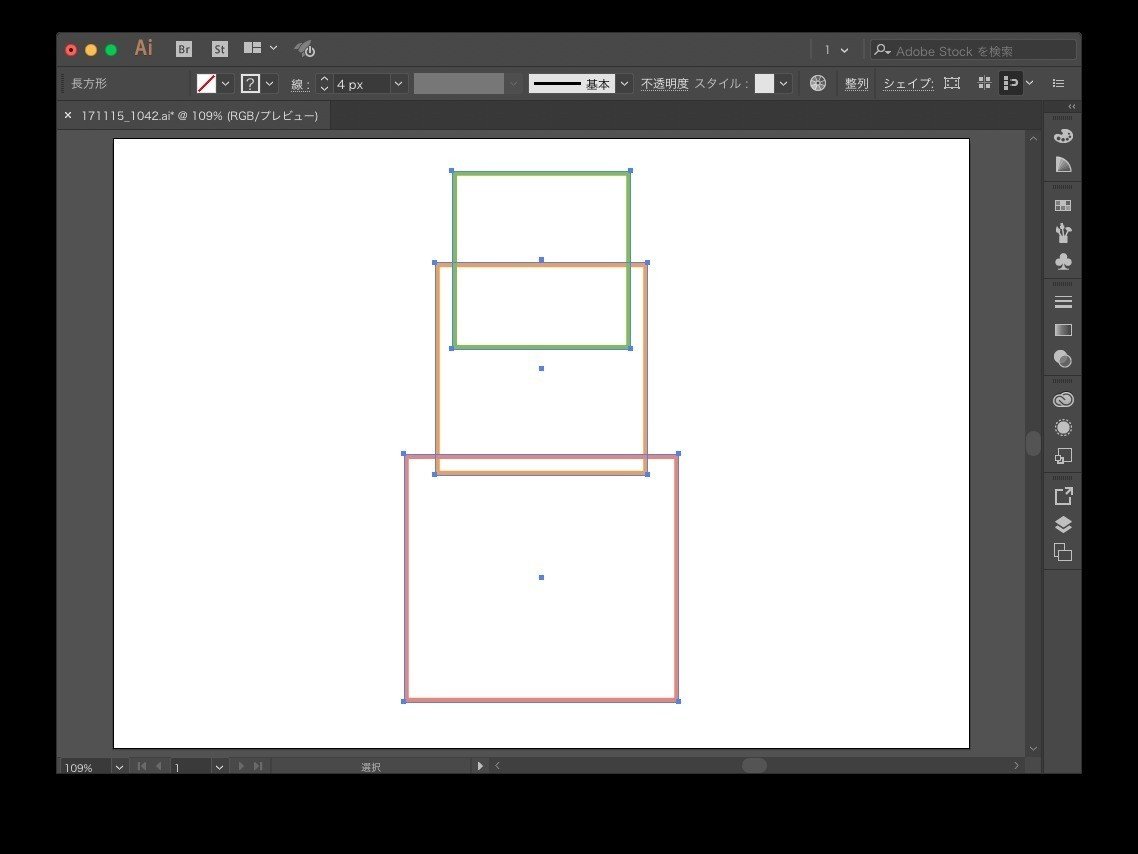Image resolution: width=1138 pixels, height=854 pixels.
Task: Open the Symbols panel
Action: click(1063, 261)
